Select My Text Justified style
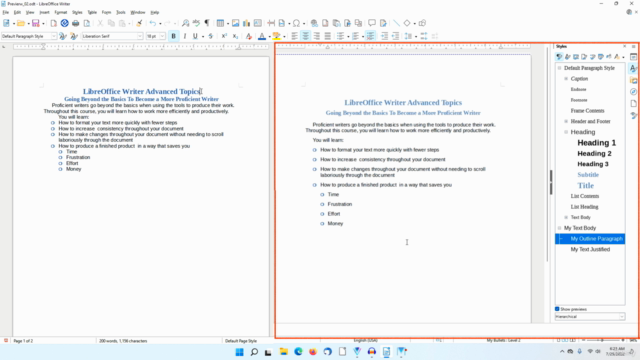Screen dimensions: 640x360 coord(590,249)
